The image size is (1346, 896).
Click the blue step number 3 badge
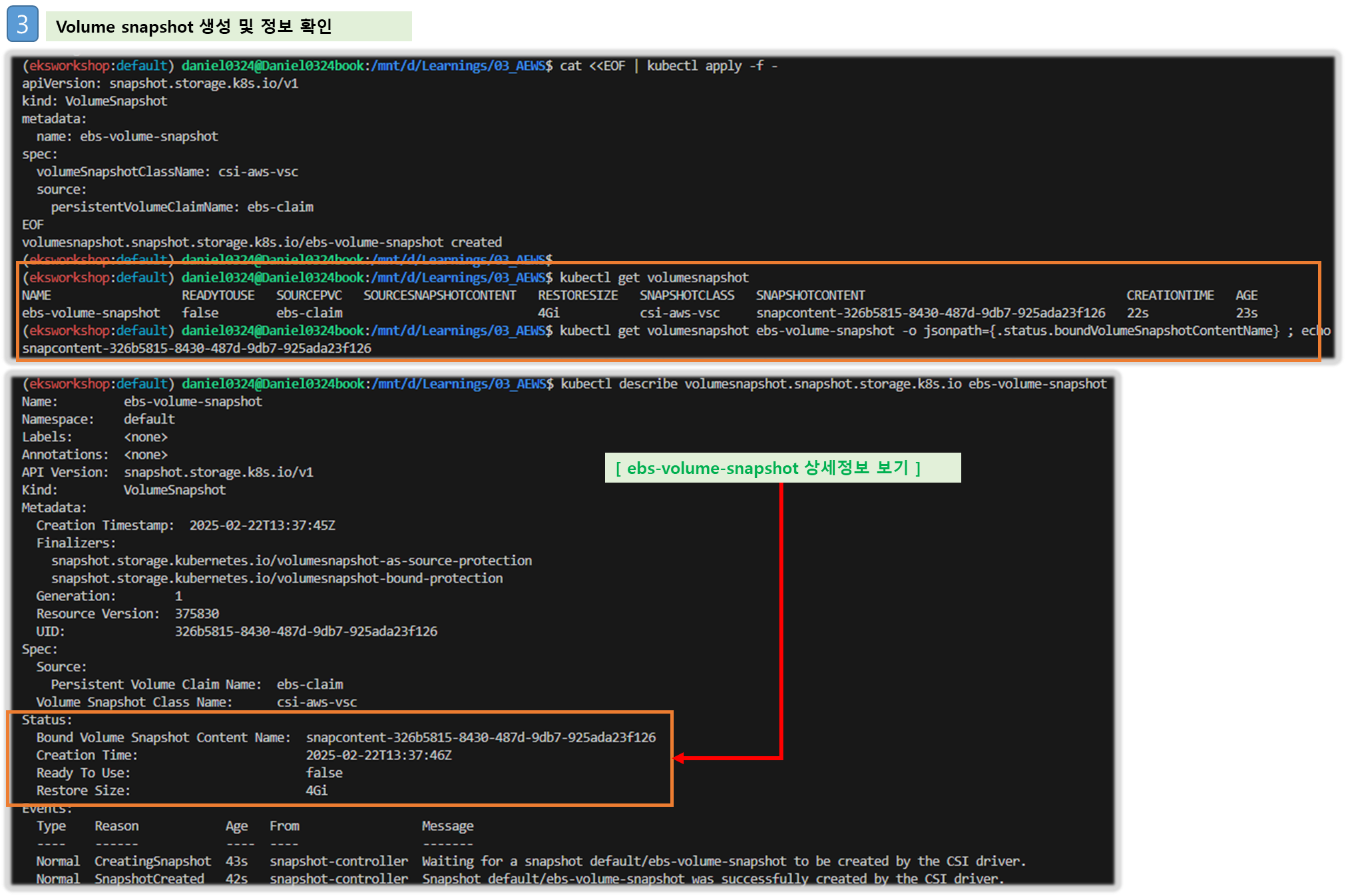pos(23,25)
